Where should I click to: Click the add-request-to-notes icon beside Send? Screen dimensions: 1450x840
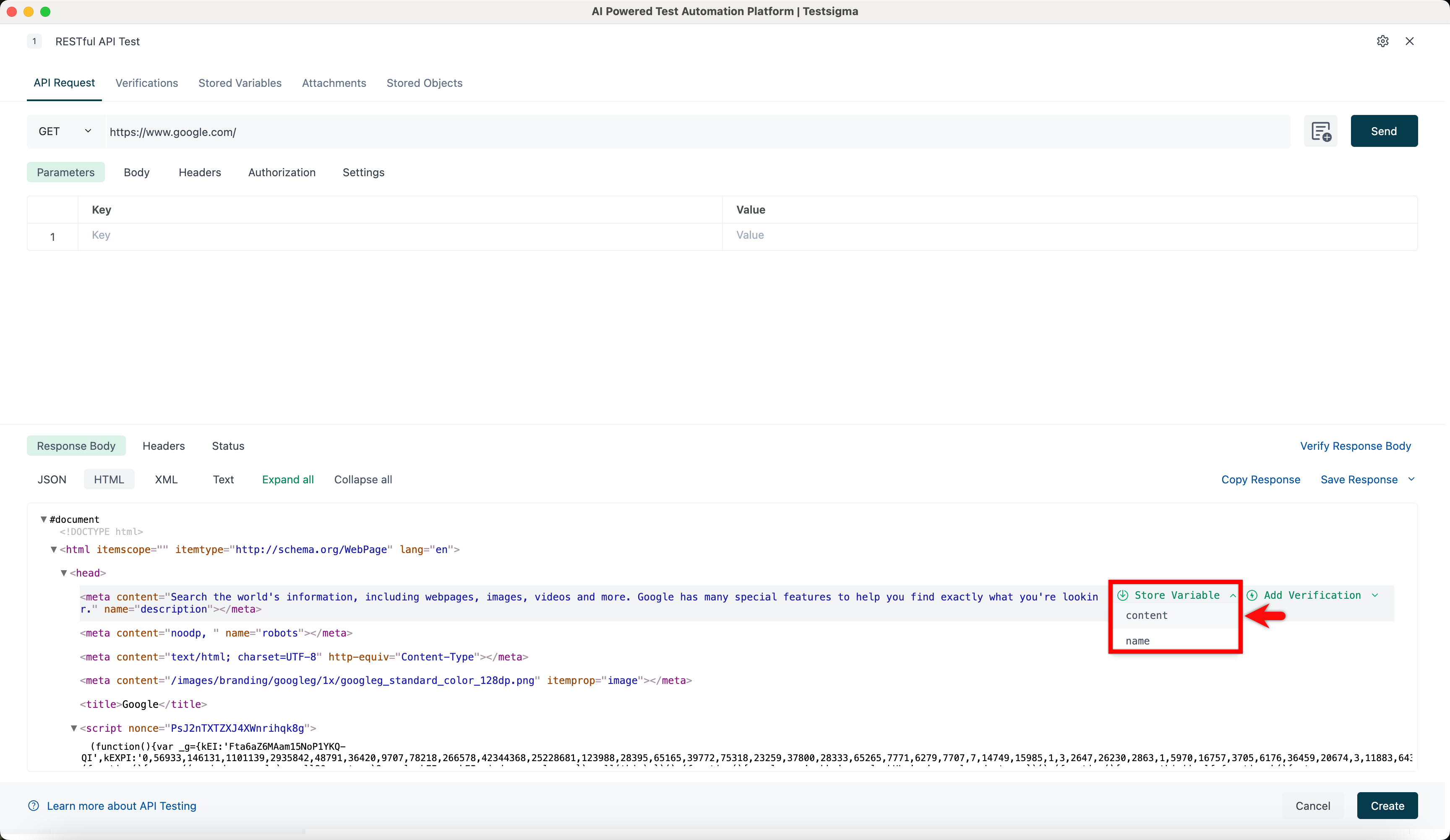[x=1320, y=131]
